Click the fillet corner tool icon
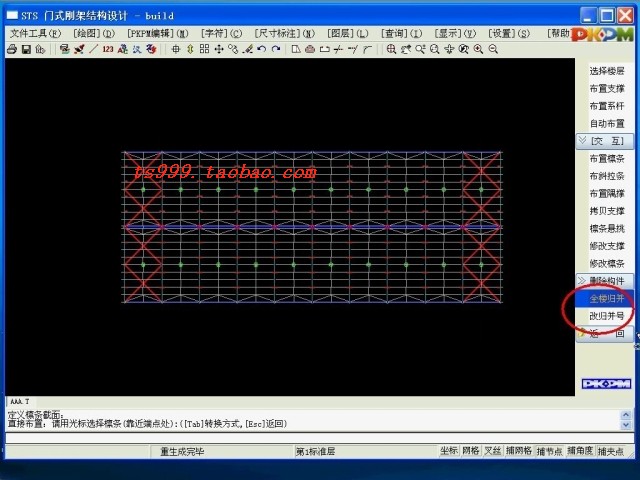The height and width of the screenshot is (480, 640). click(x=367, y=49)
